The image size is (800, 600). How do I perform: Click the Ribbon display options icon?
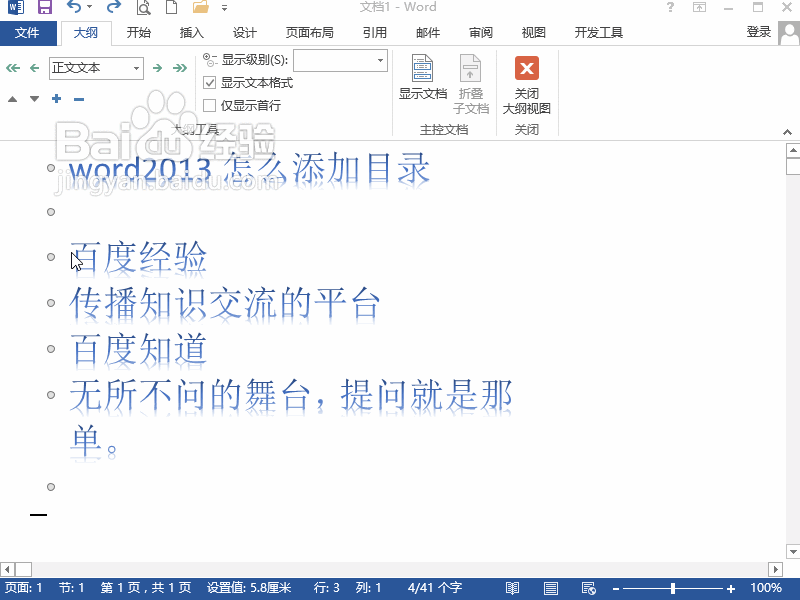(x=699, y=7)
